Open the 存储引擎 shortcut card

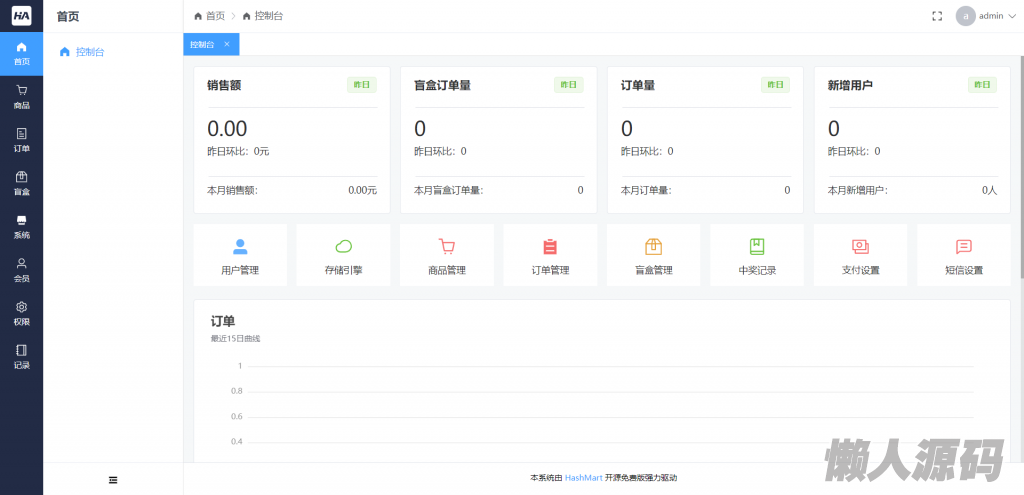343,256
